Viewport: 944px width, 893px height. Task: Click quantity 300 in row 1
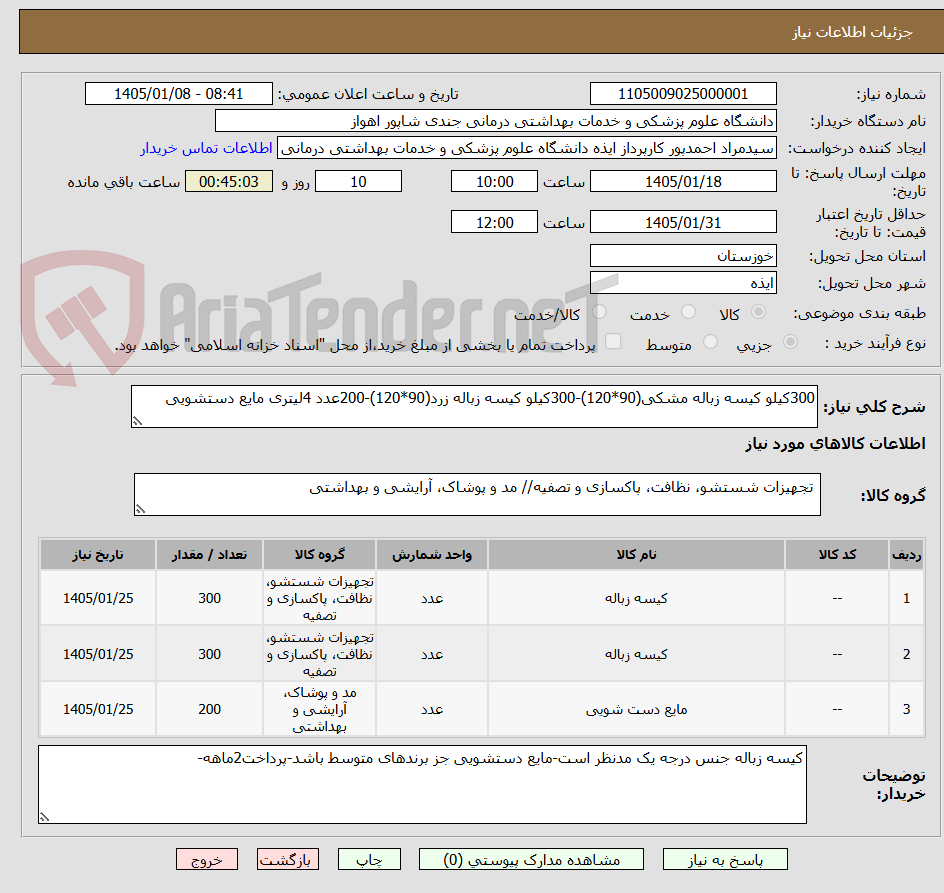coord(210,598)
